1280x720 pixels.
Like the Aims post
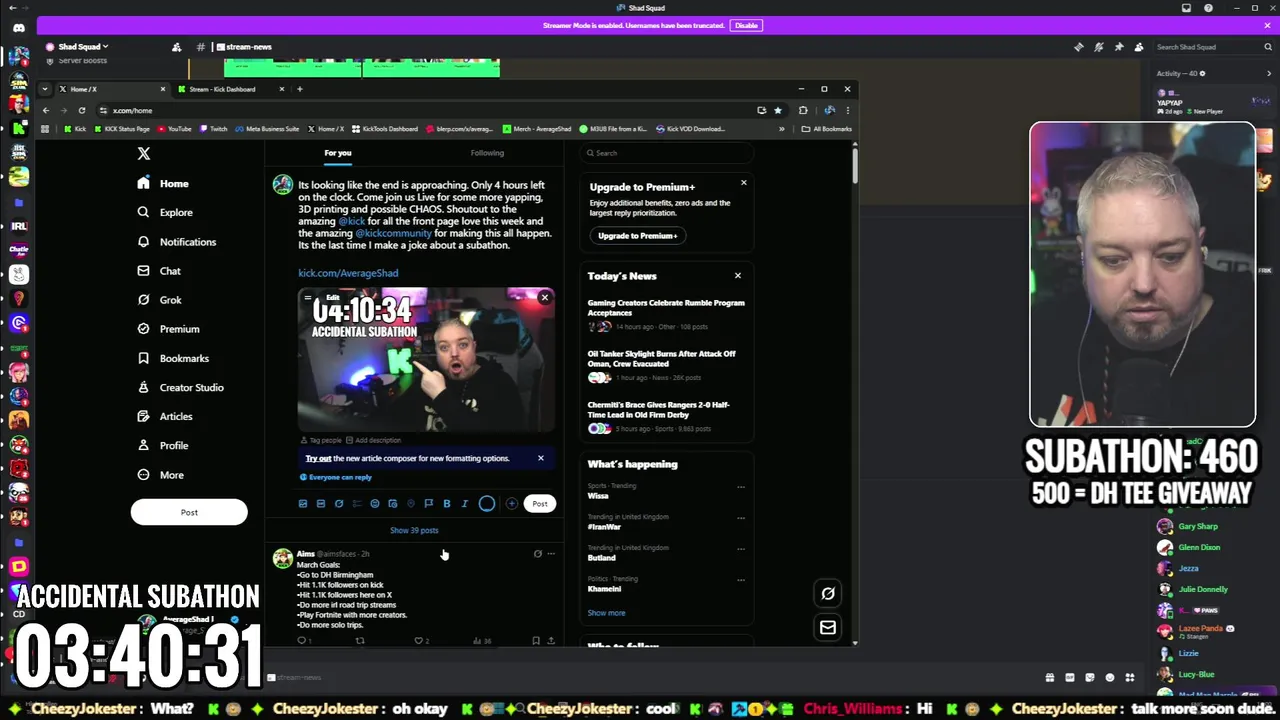419,640
